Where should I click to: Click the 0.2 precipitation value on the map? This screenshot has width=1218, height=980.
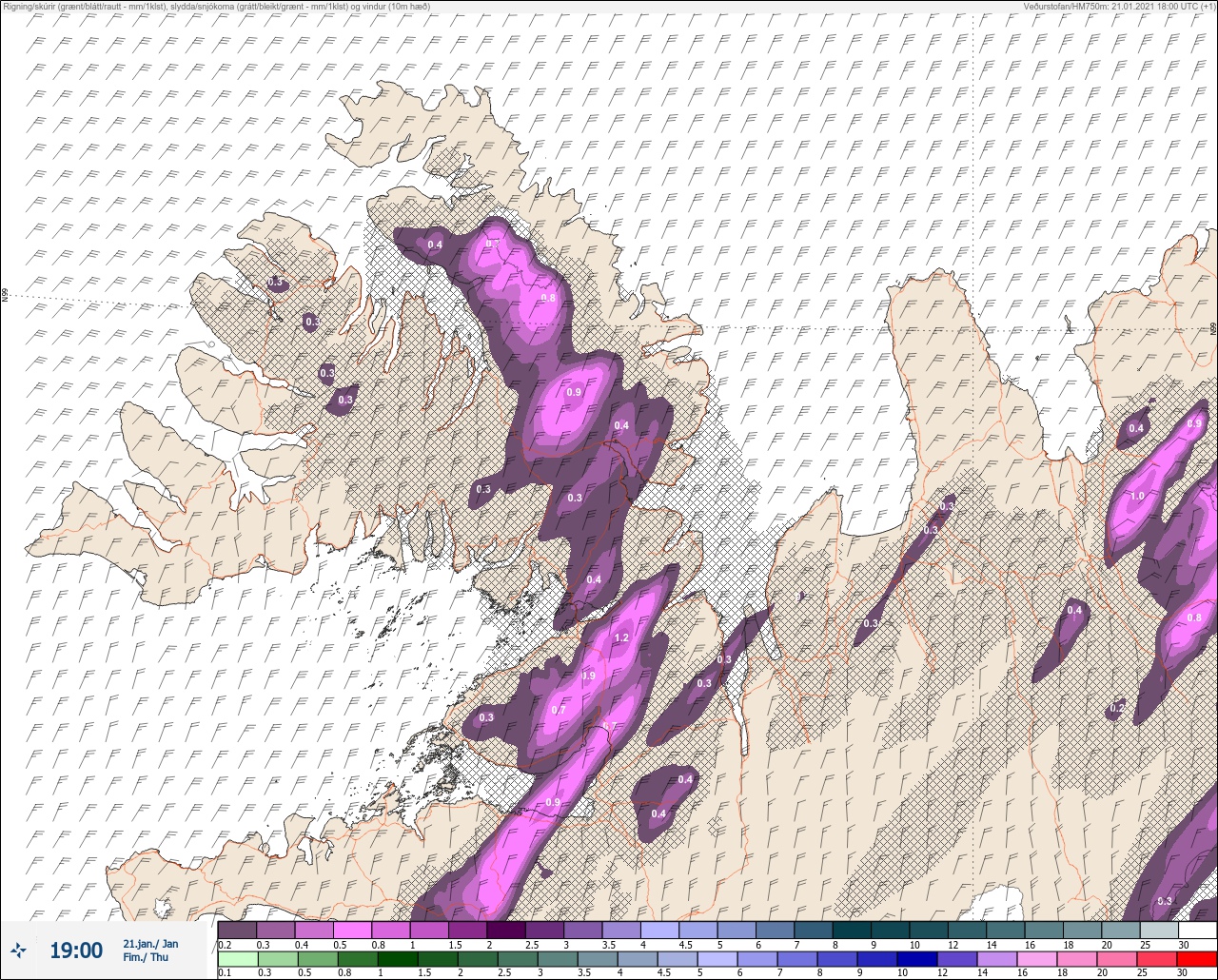coord(1117,709)
